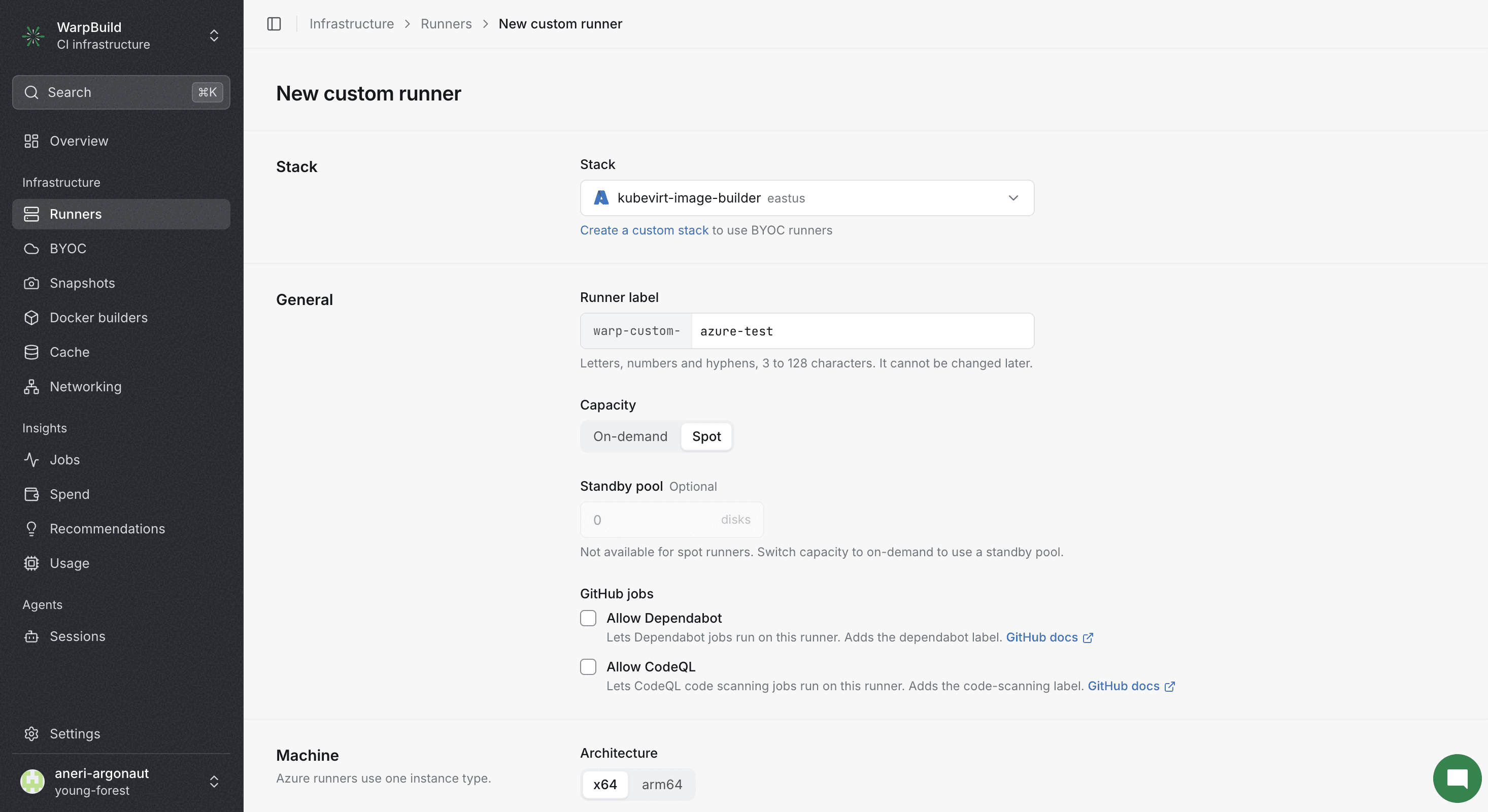Select On-demand capacity
1488x812 pixels.
point(630,436)
